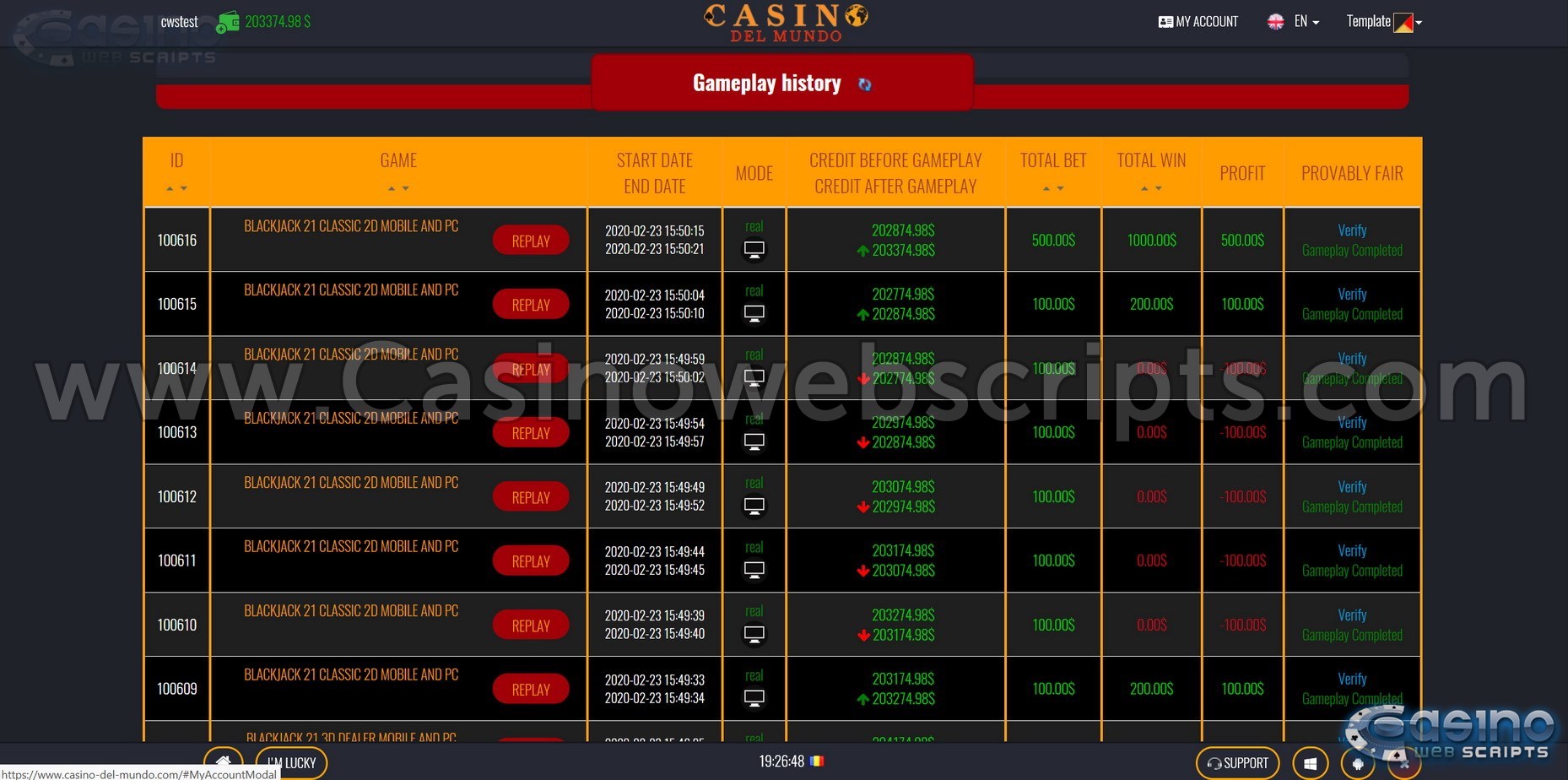Verify provably fair for game 100615

[x=1352, y=295]
